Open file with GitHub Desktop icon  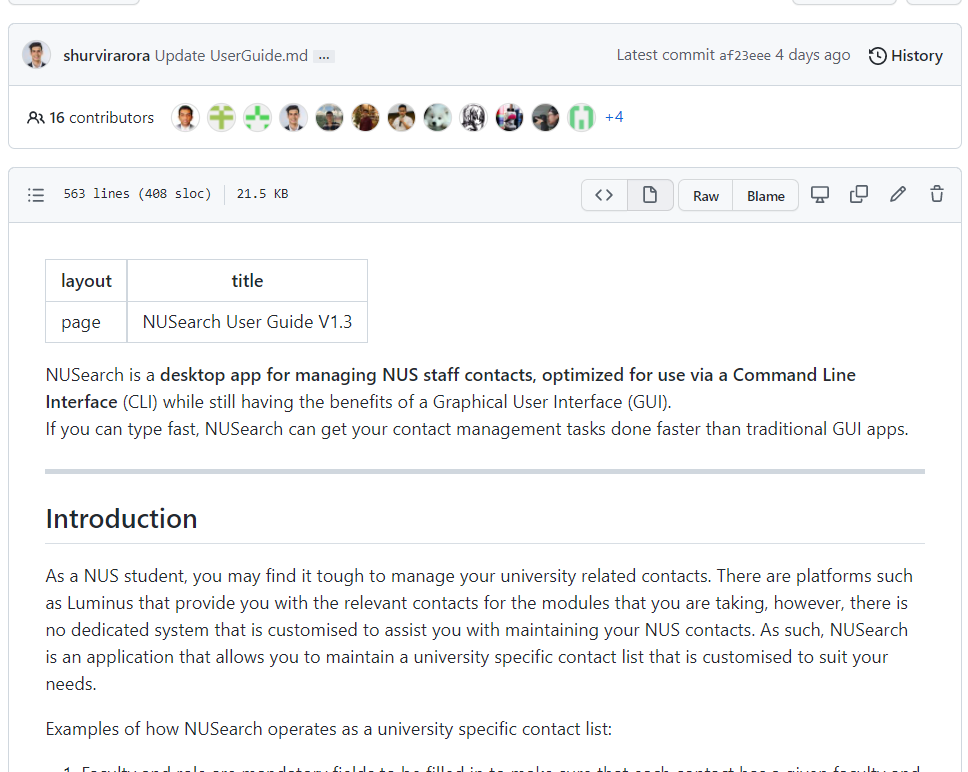click(x=820, y=195)
